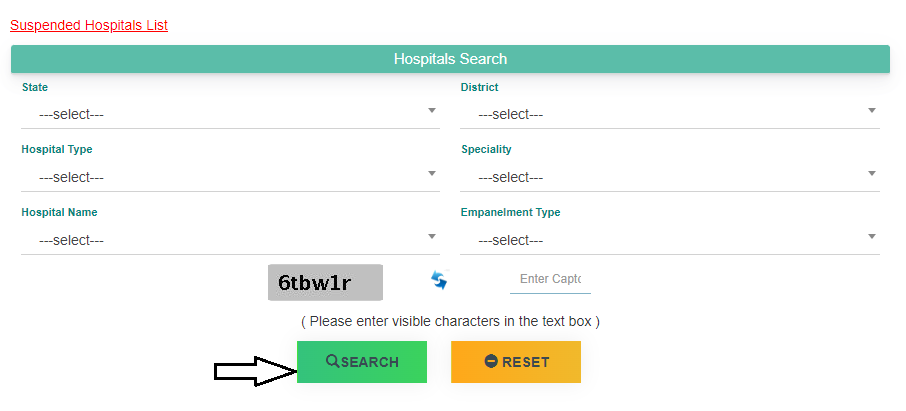Open the State dropdown
The height and width of the screenshot is (411, 906).
(230, 114)
